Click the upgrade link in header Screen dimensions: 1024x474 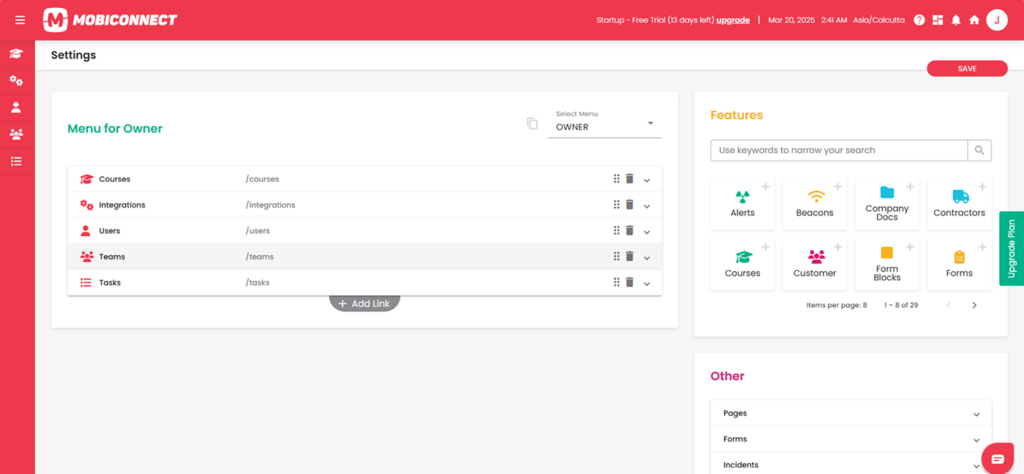(x=733, y=20)
